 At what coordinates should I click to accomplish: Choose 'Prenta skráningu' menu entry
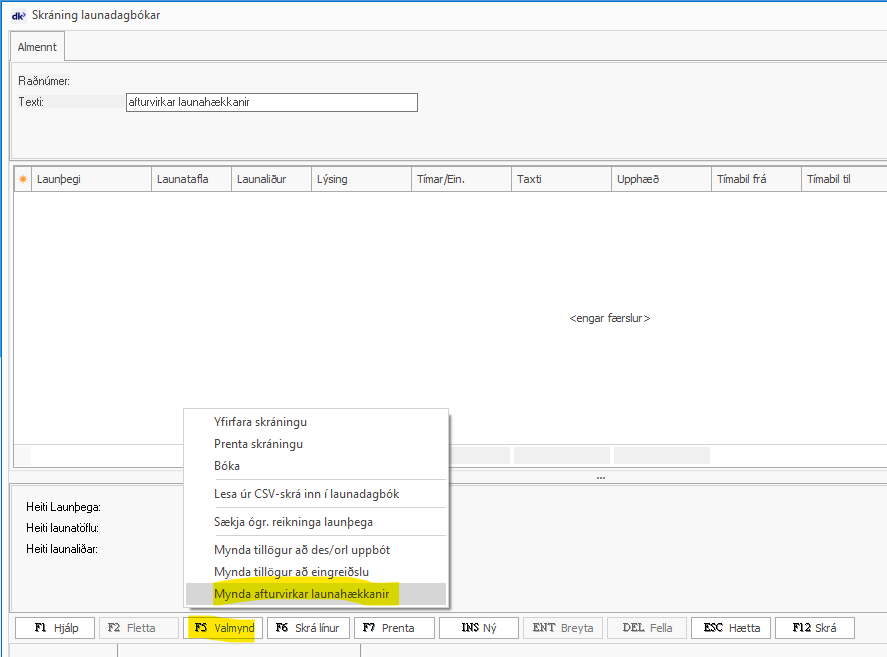[258, 444]
